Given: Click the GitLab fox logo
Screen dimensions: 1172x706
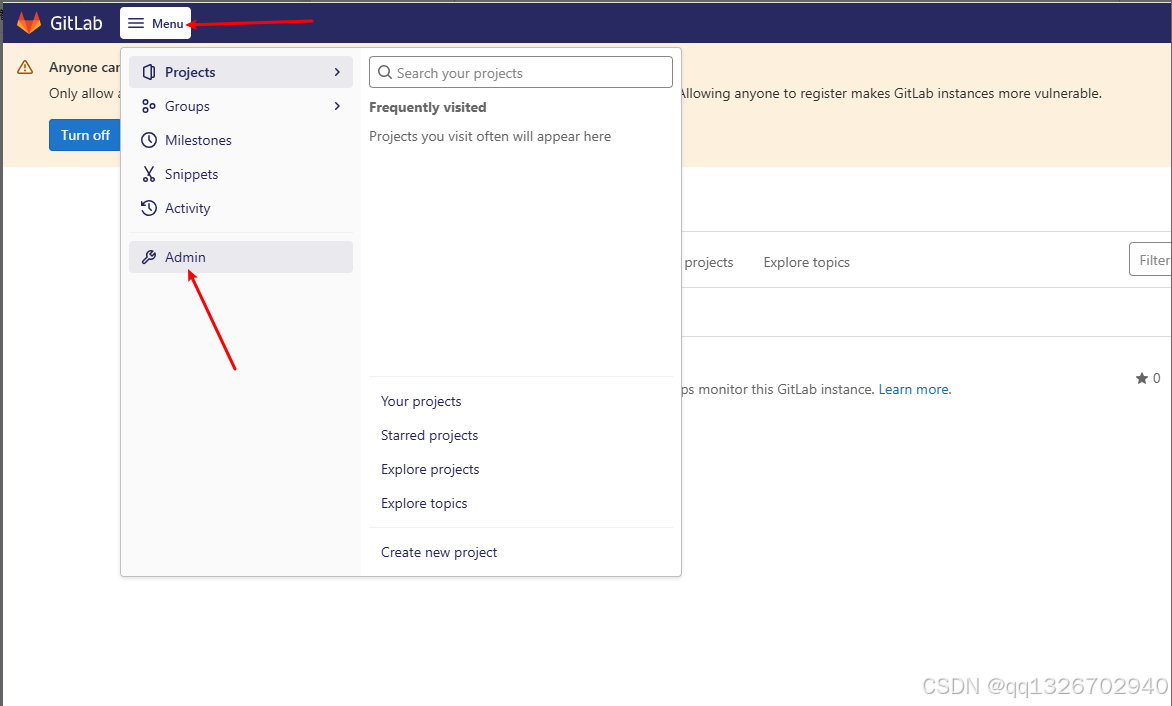Looking at the screenshot, I should pyautogui.click(x=29, y=23).
